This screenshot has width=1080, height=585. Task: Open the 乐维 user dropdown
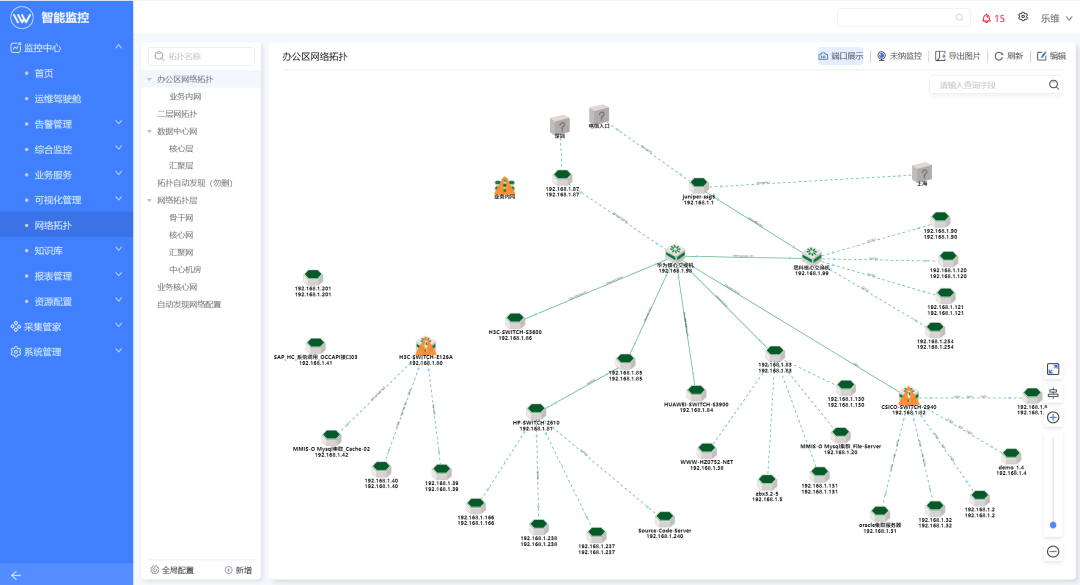click(x=1054, y=18)
